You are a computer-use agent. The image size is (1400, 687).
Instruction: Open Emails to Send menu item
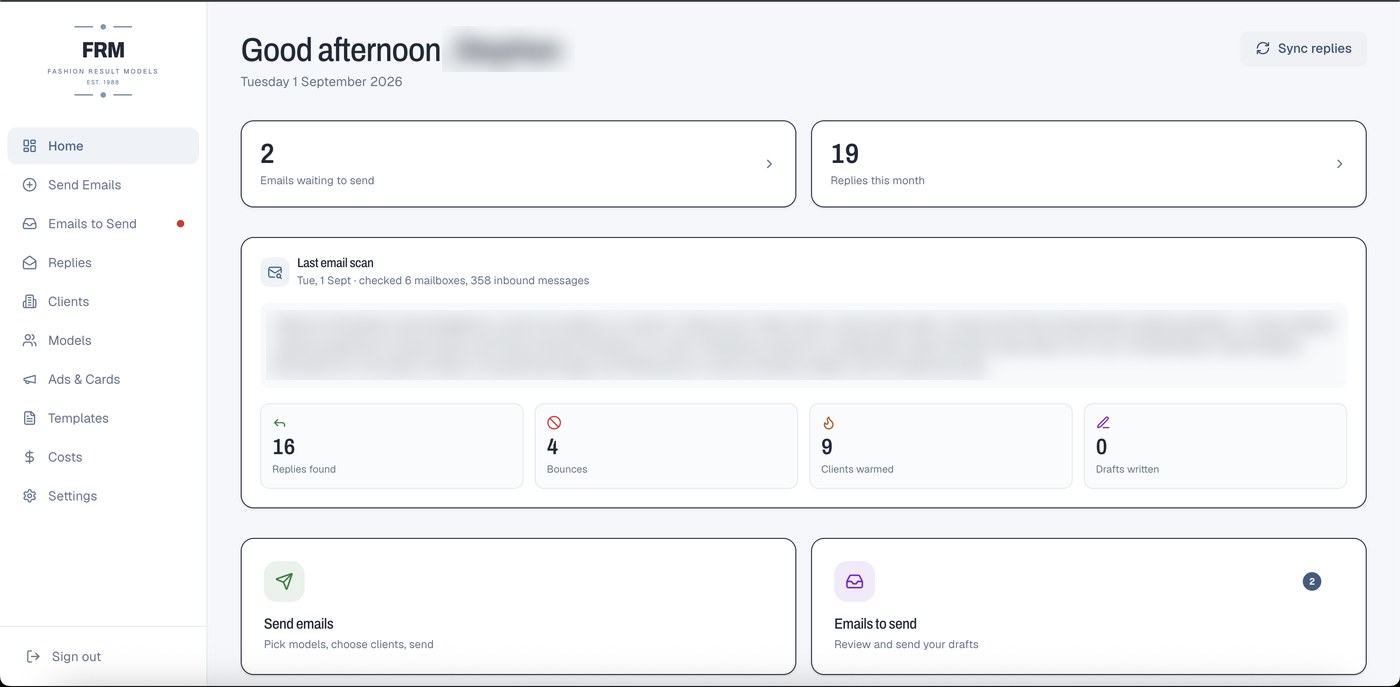click(103, 224)
